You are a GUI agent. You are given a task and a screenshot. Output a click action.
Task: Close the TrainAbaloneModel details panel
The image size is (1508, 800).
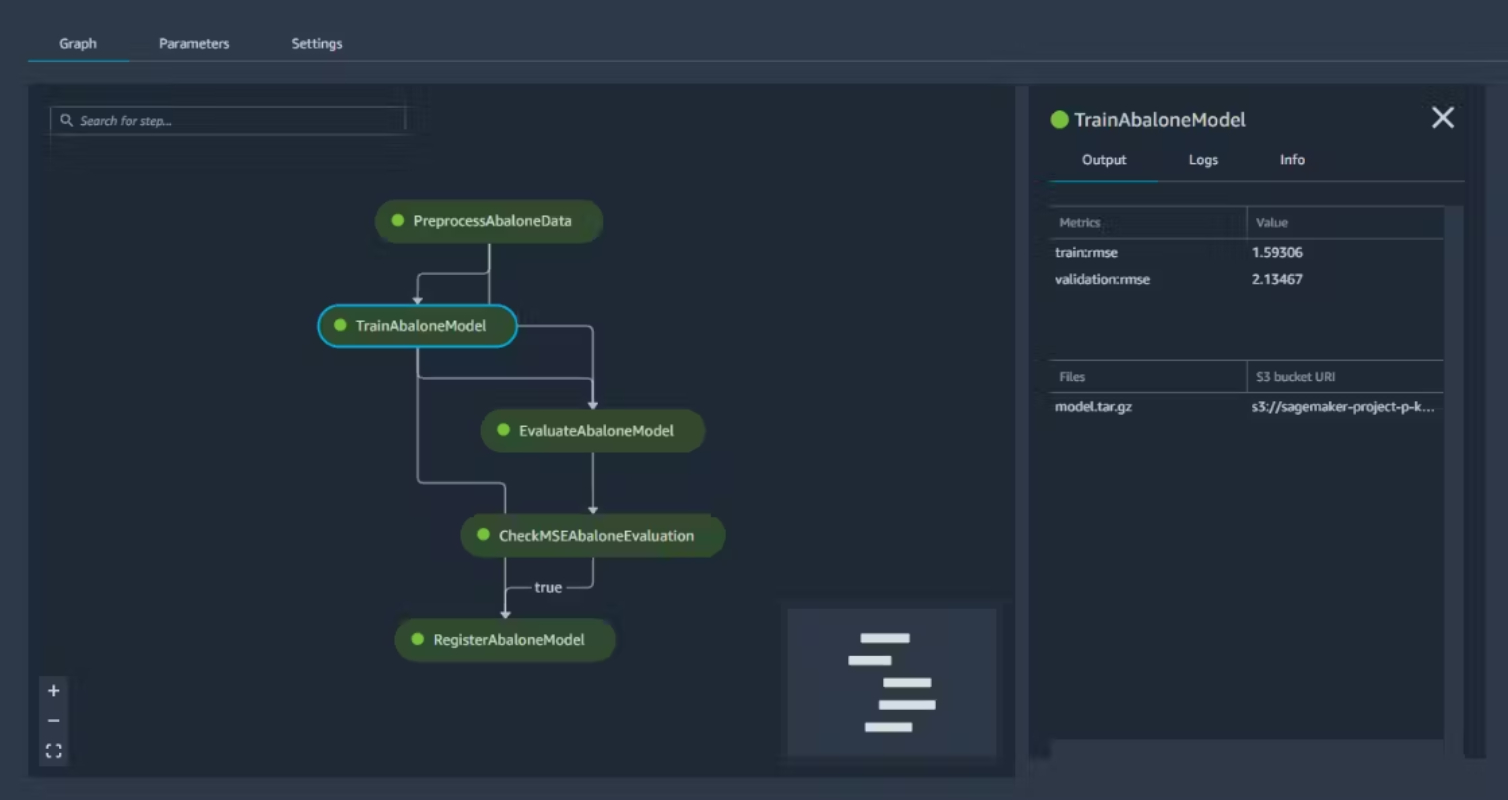click(1442, 118)
